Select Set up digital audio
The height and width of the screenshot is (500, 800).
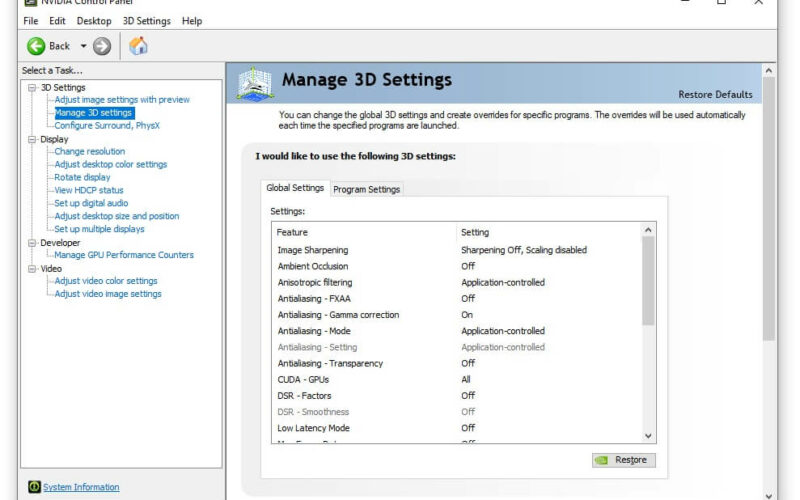pos(91,203)
